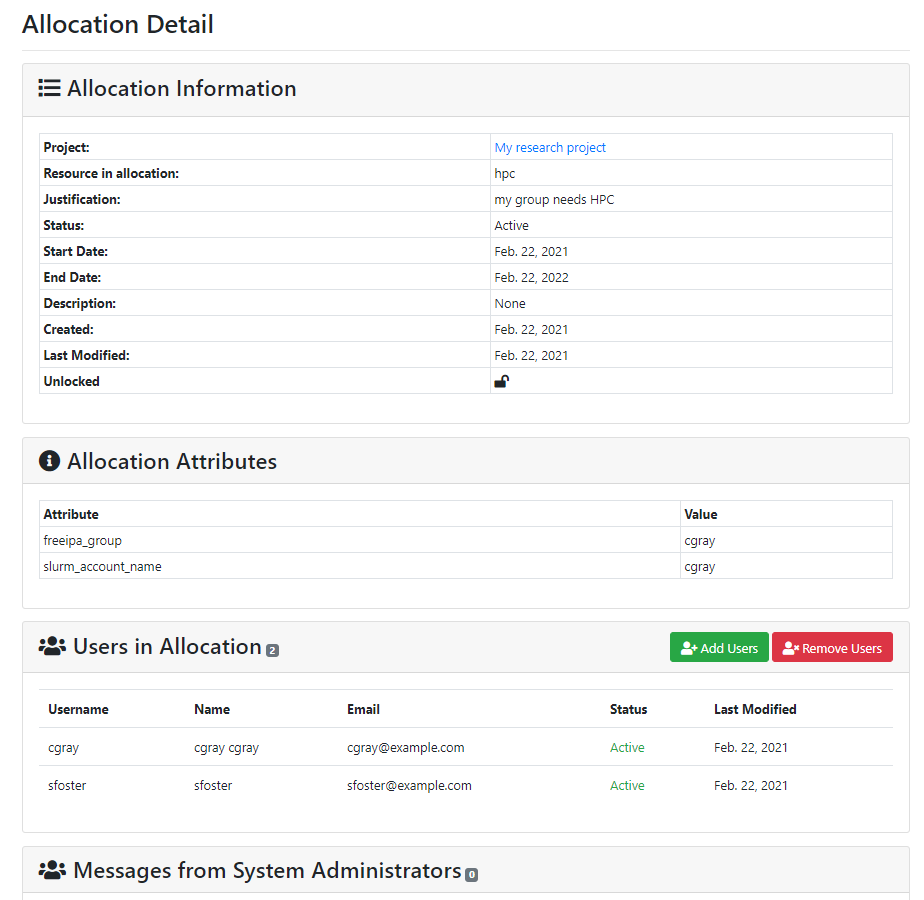Click the Resource in allocation: label
This screenshot has height=900, width=924.
pos(111,173)
